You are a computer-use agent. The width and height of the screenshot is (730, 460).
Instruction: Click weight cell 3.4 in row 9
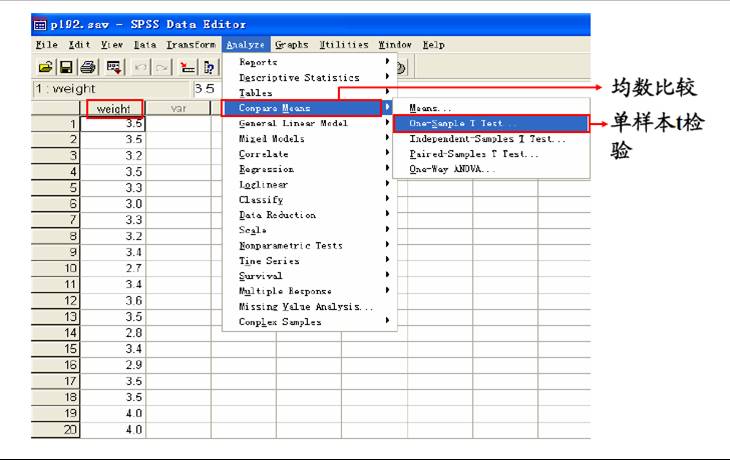113,252
